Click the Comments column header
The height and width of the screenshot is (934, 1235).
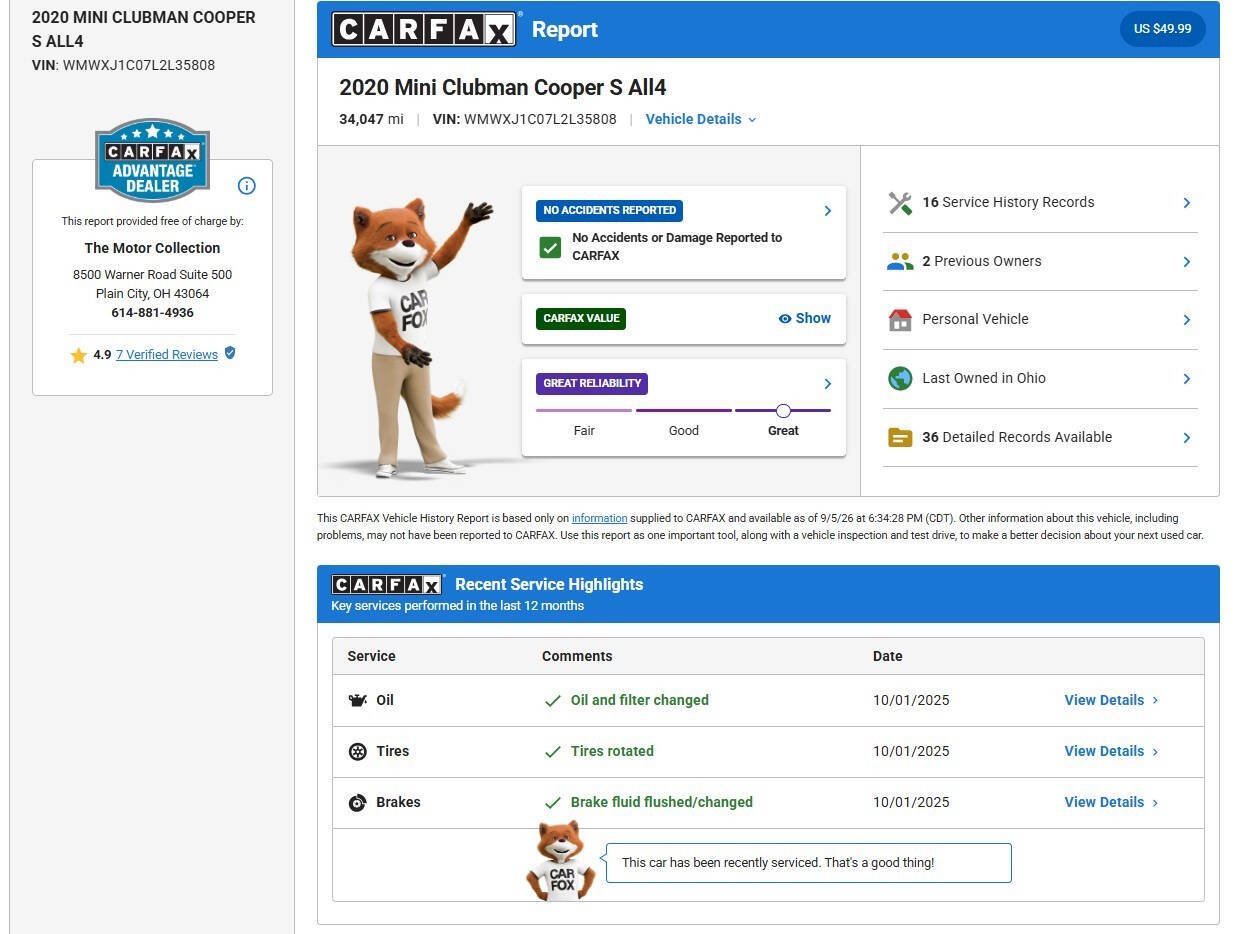point(577,656)
